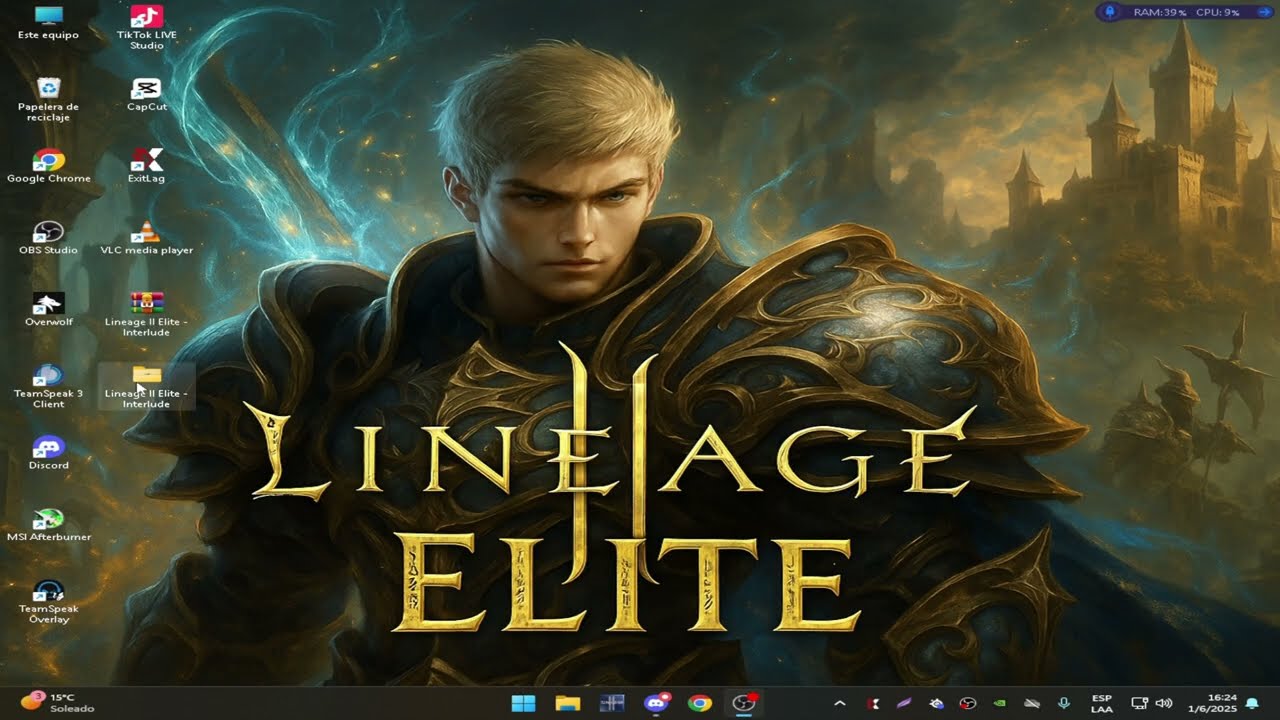Open the Windows Start menu
1280x720 pixels.
click(523, 703)
